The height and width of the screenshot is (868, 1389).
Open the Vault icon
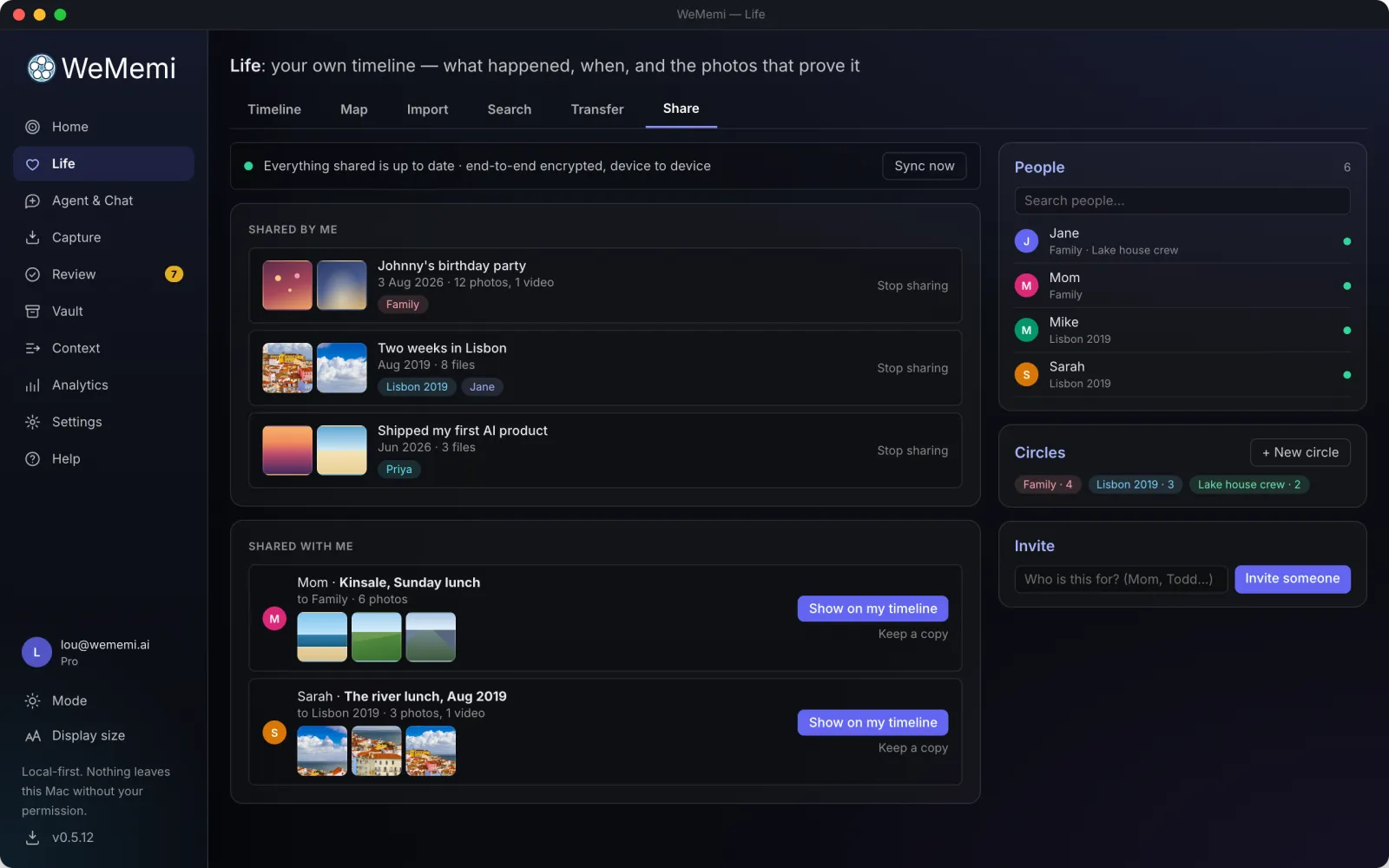[x=32, y=311]
